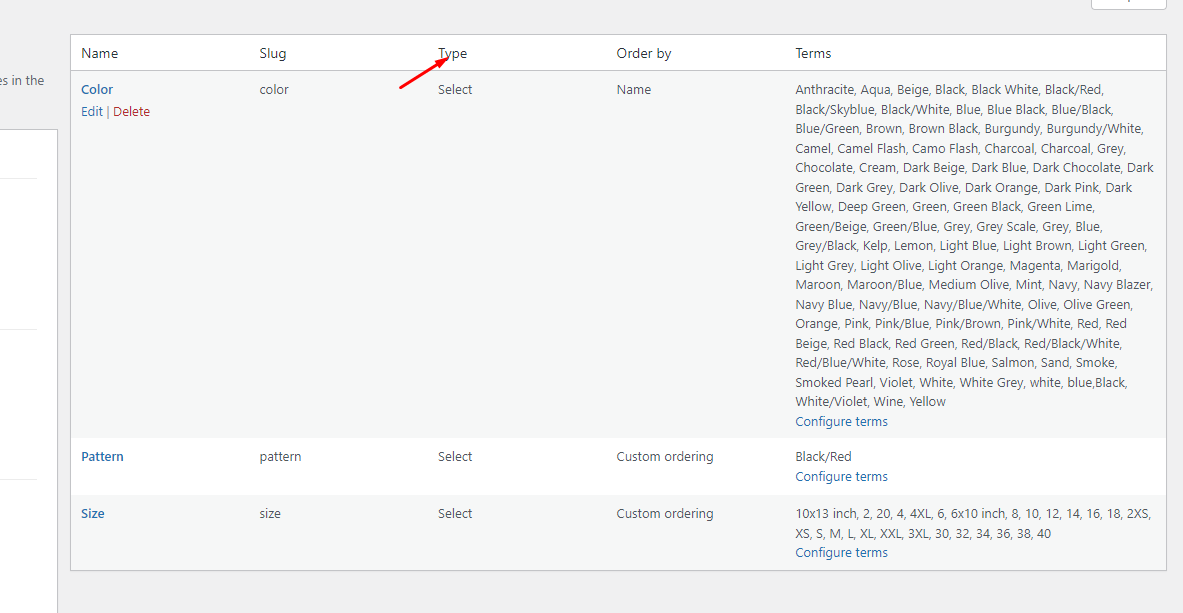
Task: Click the Terms column header
Action: pyautogui.click(x=813, y=54)
